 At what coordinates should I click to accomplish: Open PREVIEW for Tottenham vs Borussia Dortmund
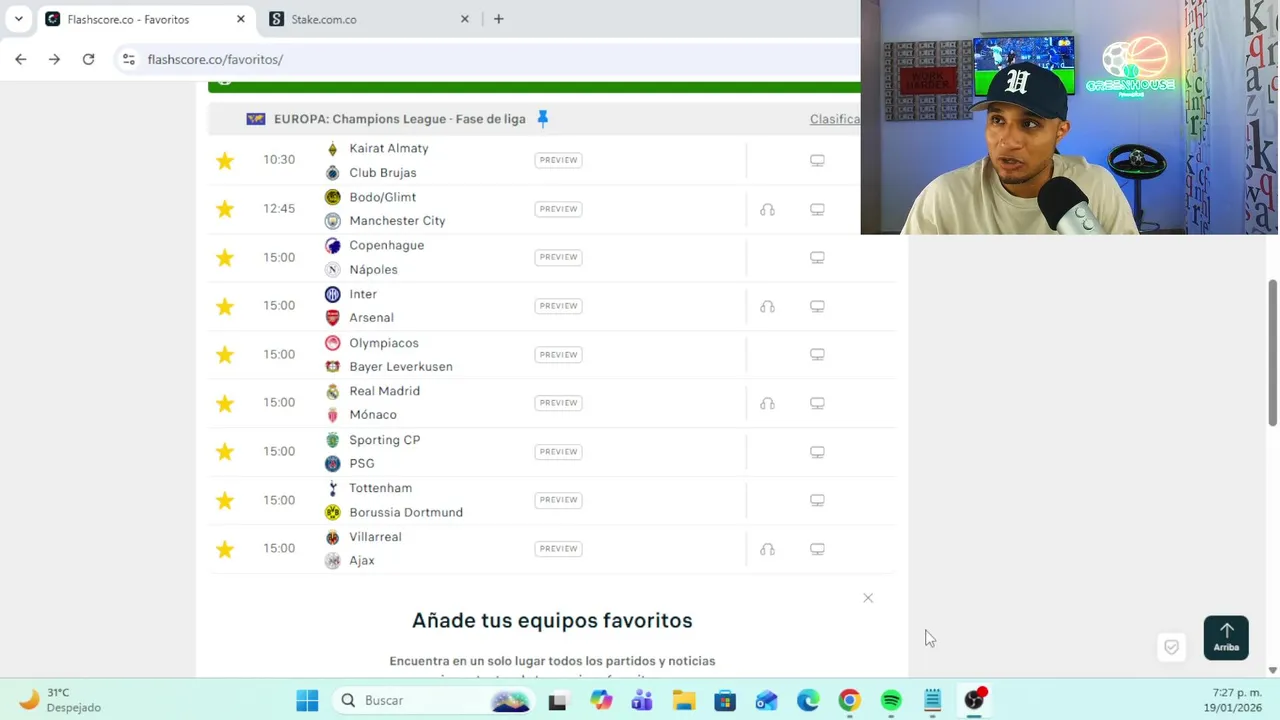point(558,500)
